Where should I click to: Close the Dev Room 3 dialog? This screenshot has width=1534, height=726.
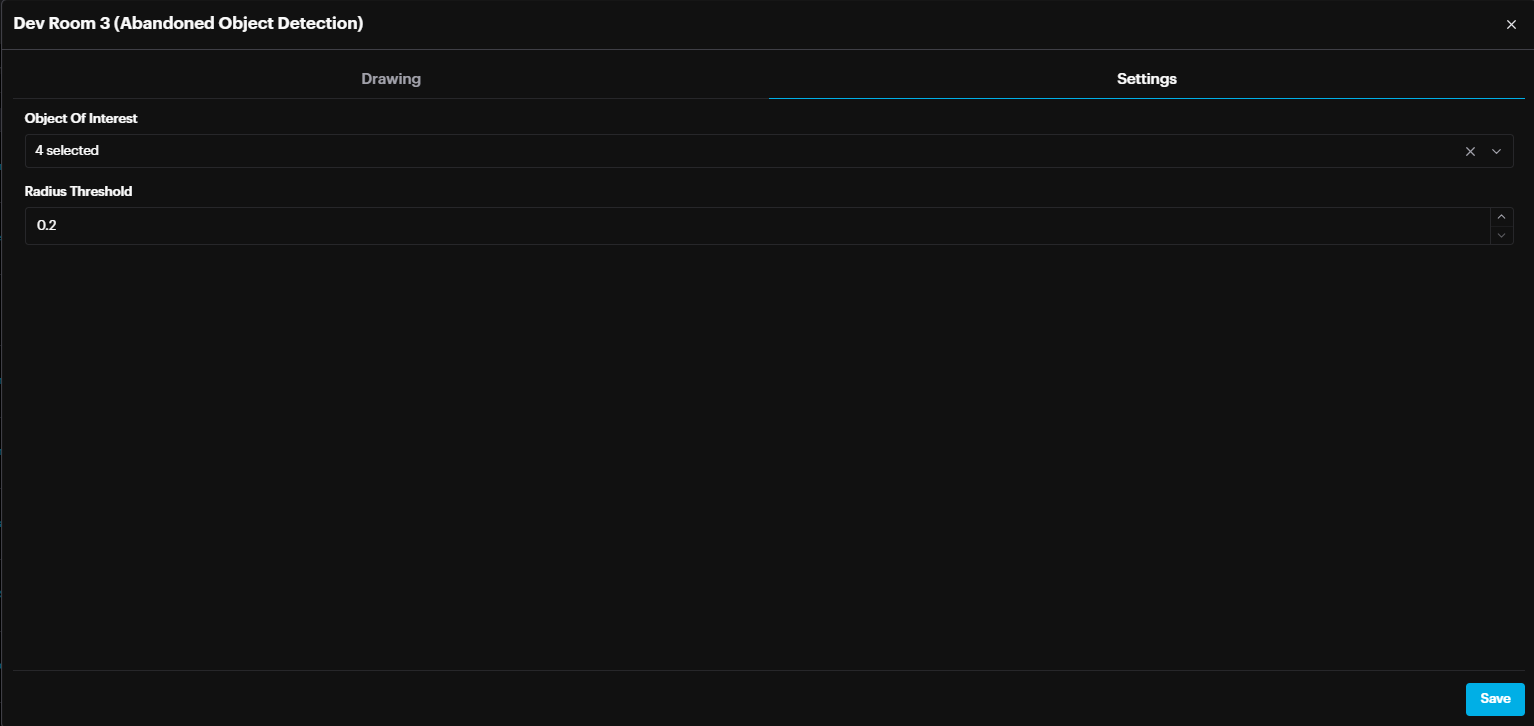click(x=1511, y=25)
